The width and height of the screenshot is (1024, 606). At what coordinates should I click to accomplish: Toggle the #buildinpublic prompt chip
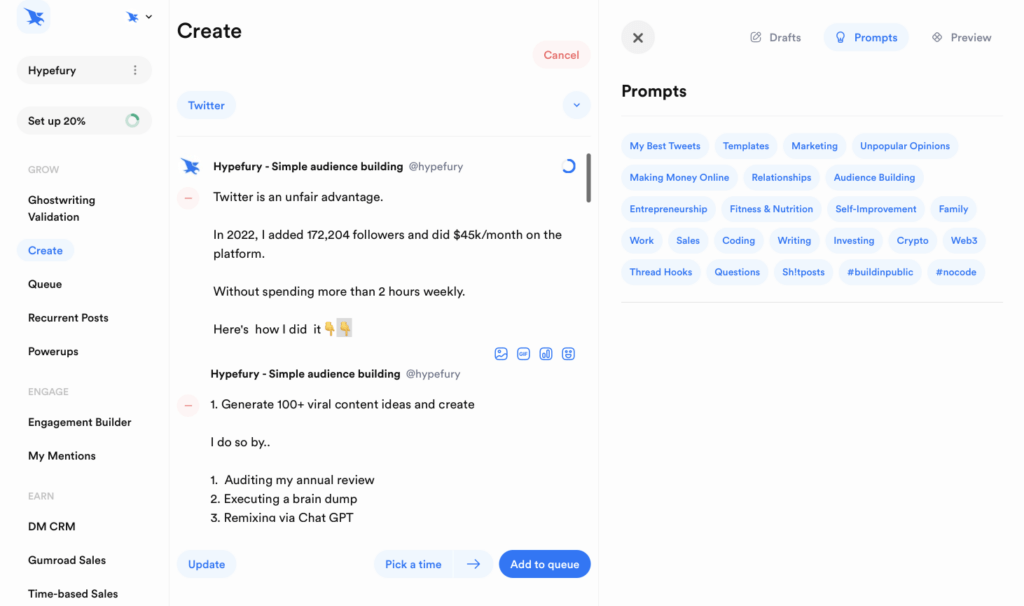click(880, 272)
